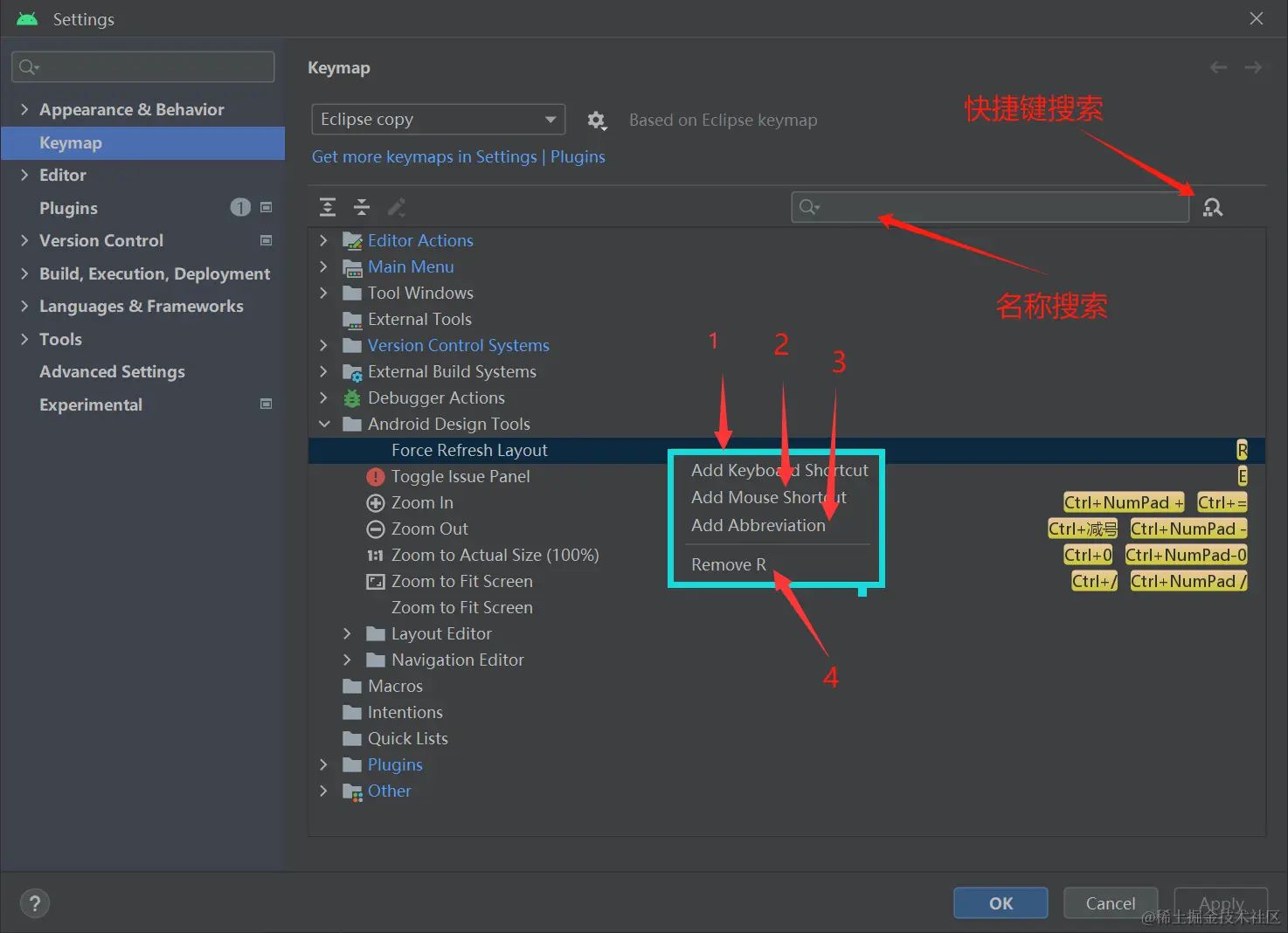
Task: Click the pencil Edit Shortcut icon
Action: [397, 207]
